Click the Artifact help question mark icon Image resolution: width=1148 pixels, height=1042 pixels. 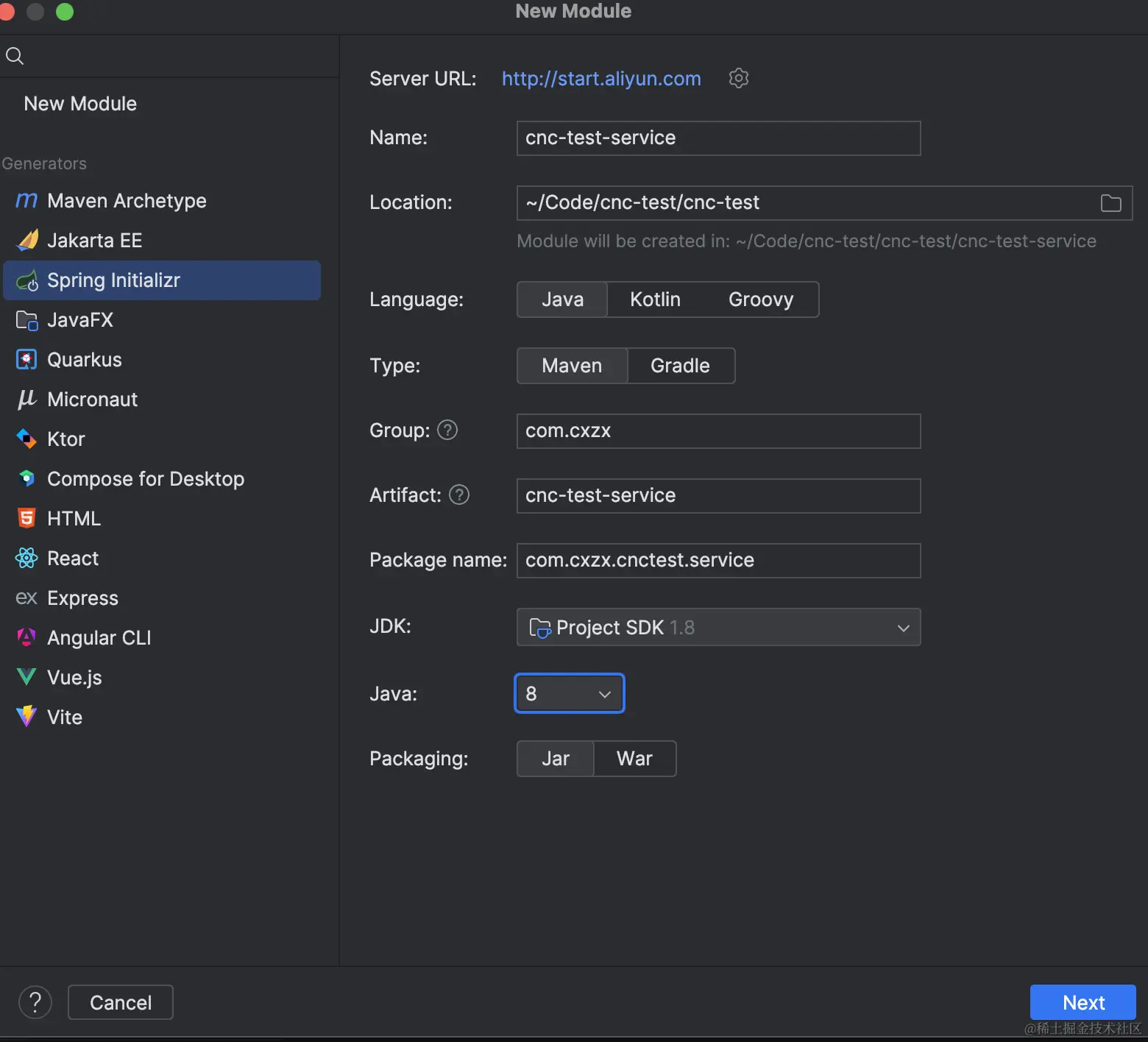click(x=459, y=495)
